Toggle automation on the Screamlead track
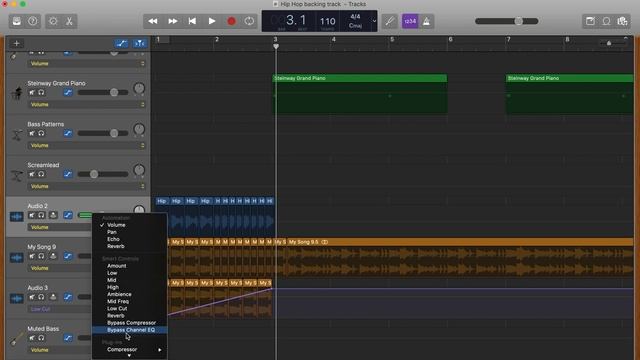 (68, 174)
